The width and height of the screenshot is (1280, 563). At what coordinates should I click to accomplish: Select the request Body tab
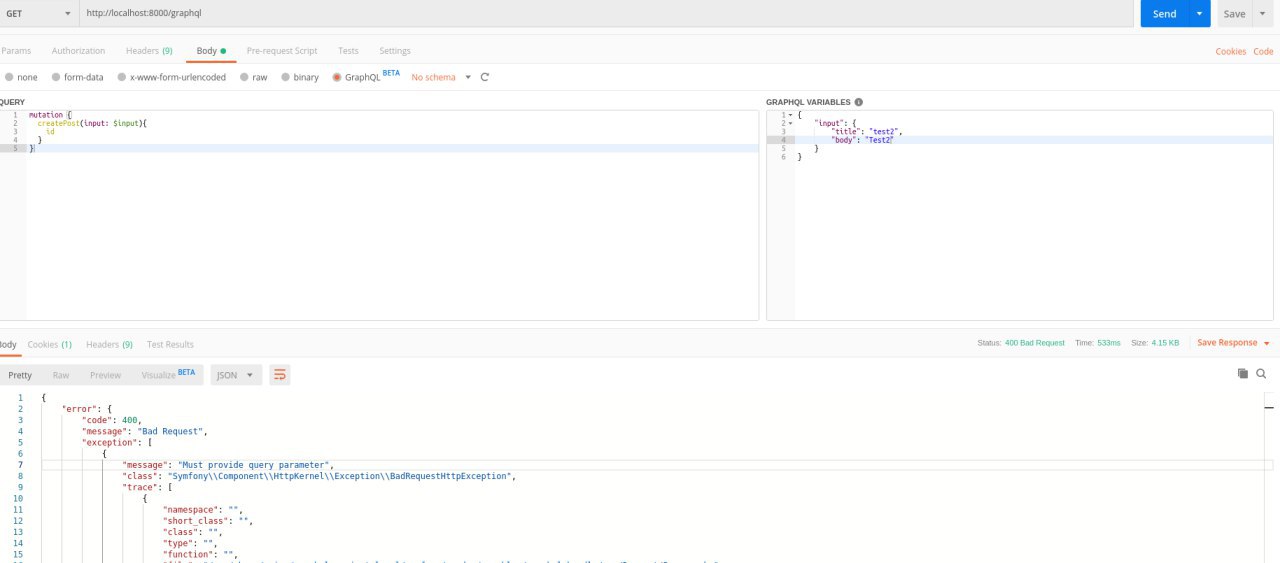coord(211,50)
